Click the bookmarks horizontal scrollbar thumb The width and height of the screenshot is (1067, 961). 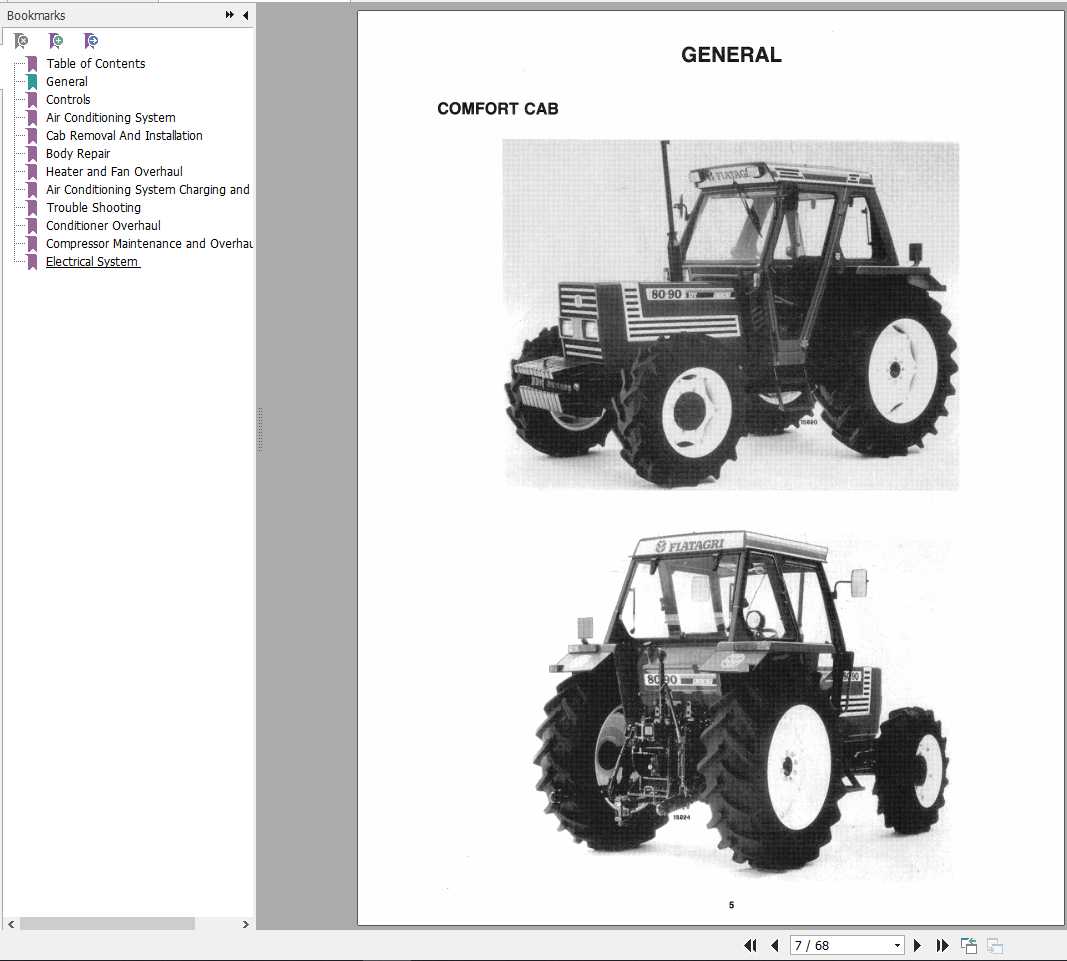click(x=107, y=924)
